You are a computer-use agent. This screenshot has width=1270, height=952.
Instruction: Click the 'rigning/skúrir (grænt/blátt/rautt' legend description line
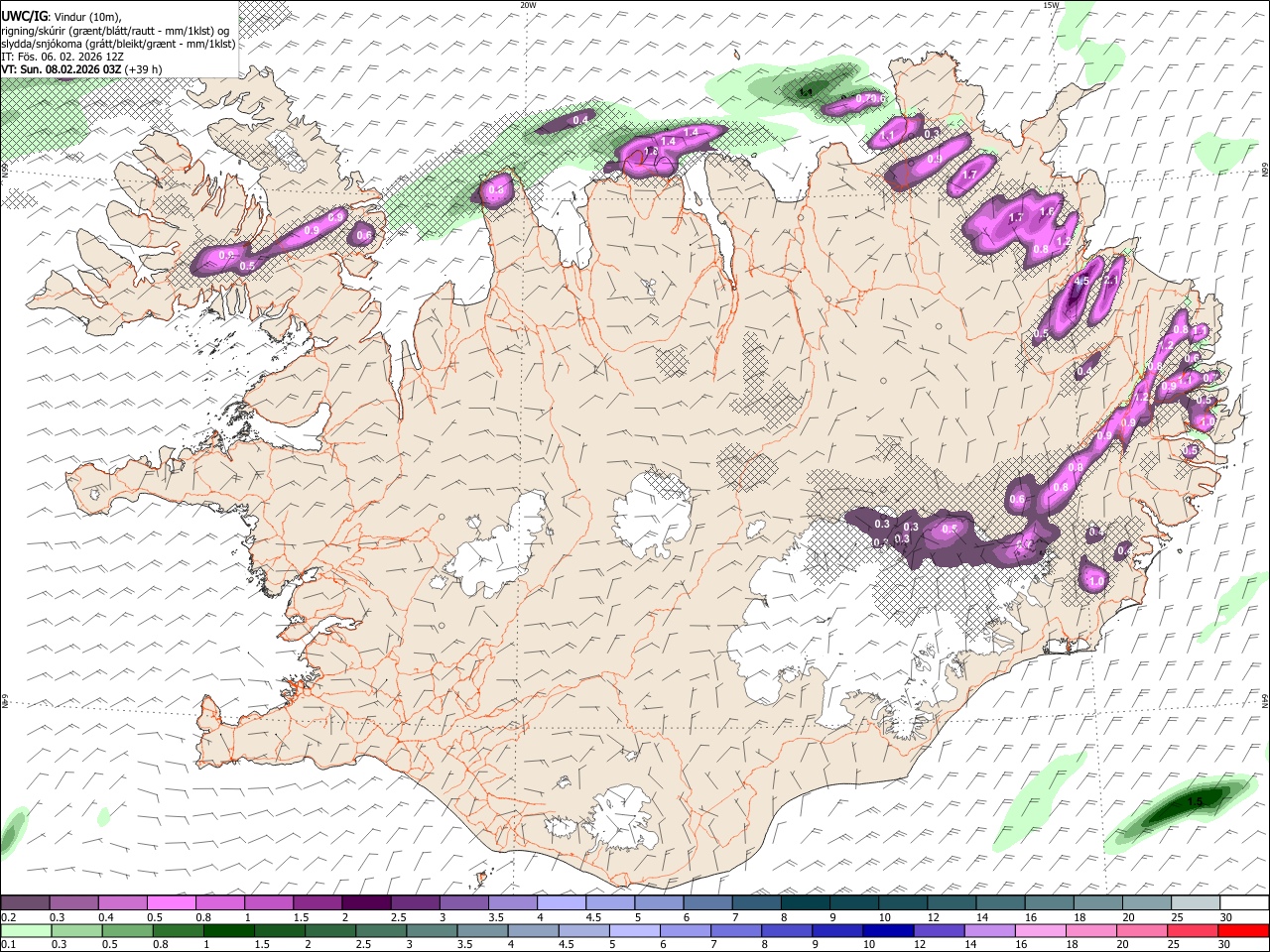(115, 31)
